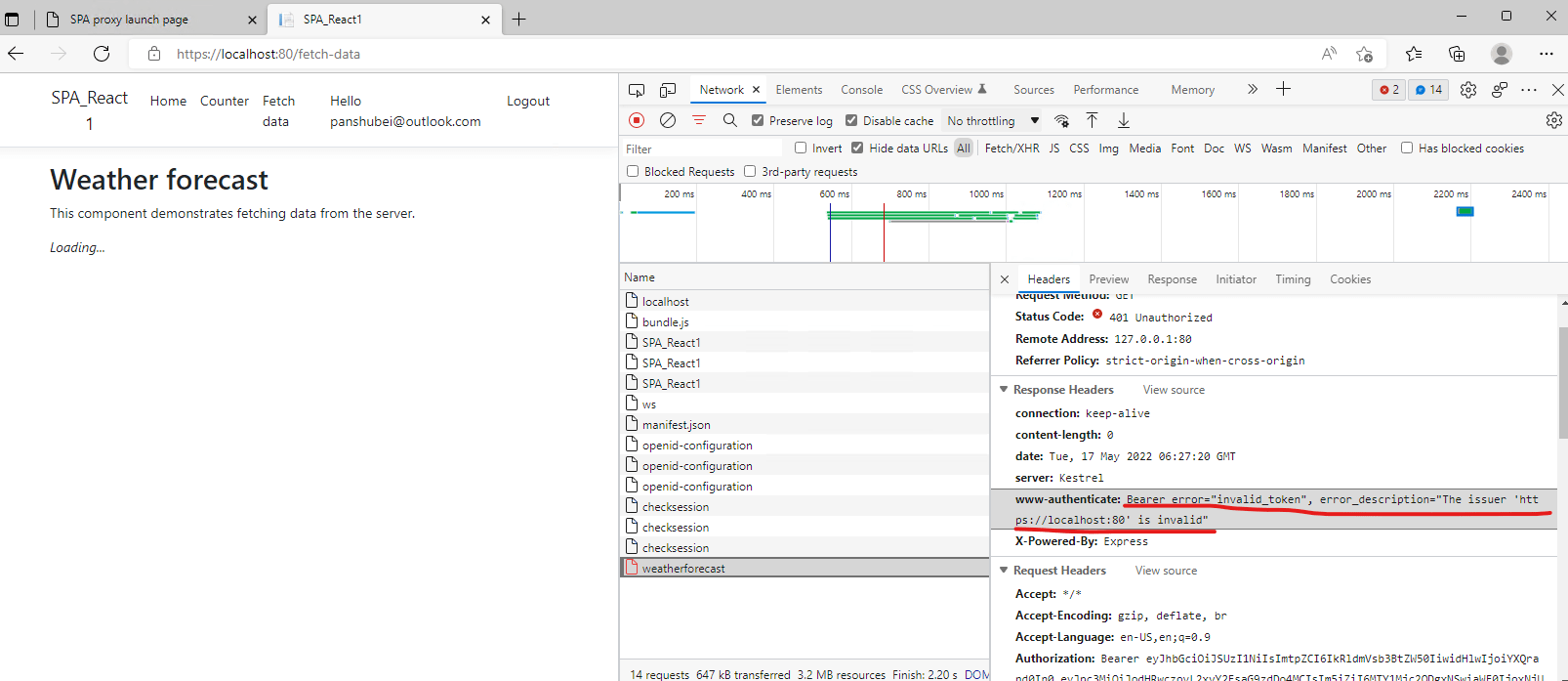Viewport: 1568px width, 681px height.
Task: Close the request details pane
Action: click(1005, 279)
